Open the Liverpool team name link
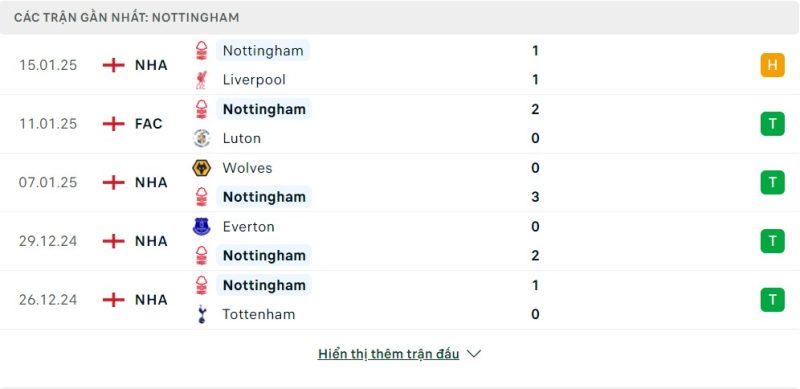Viewport: 800px width, 389px height. (254, 80)
